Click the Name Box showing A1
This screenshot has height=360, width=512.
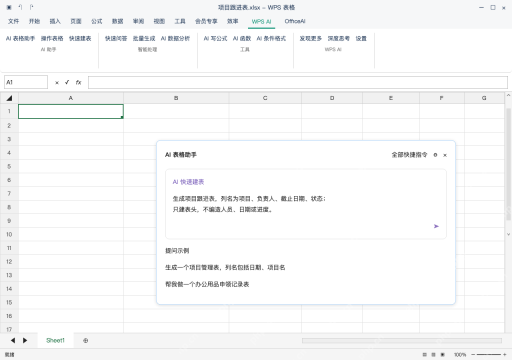(x=26, y=82)
